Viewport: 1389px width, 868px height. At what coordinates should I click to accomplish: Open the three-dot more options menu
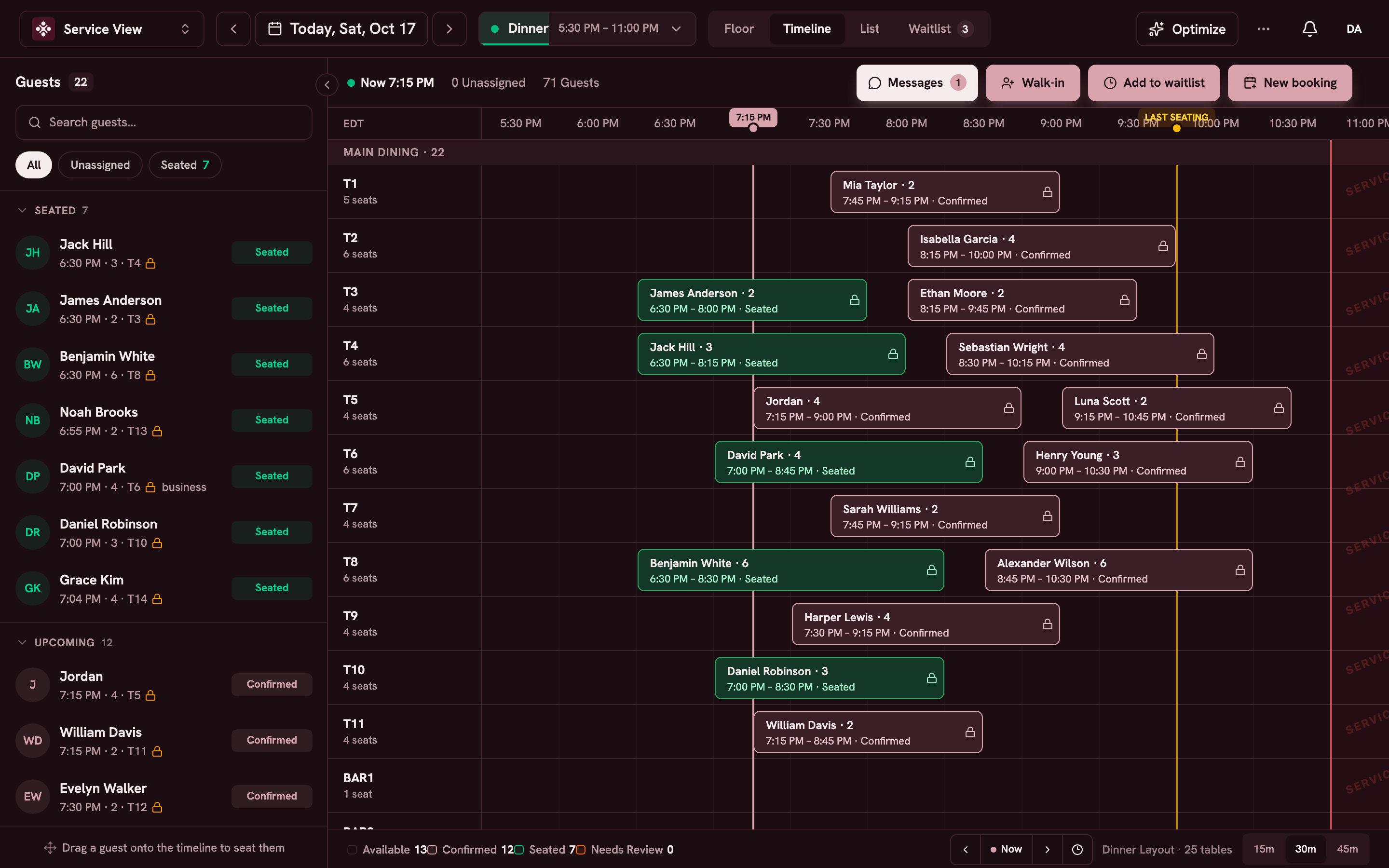coord(1263,29)
